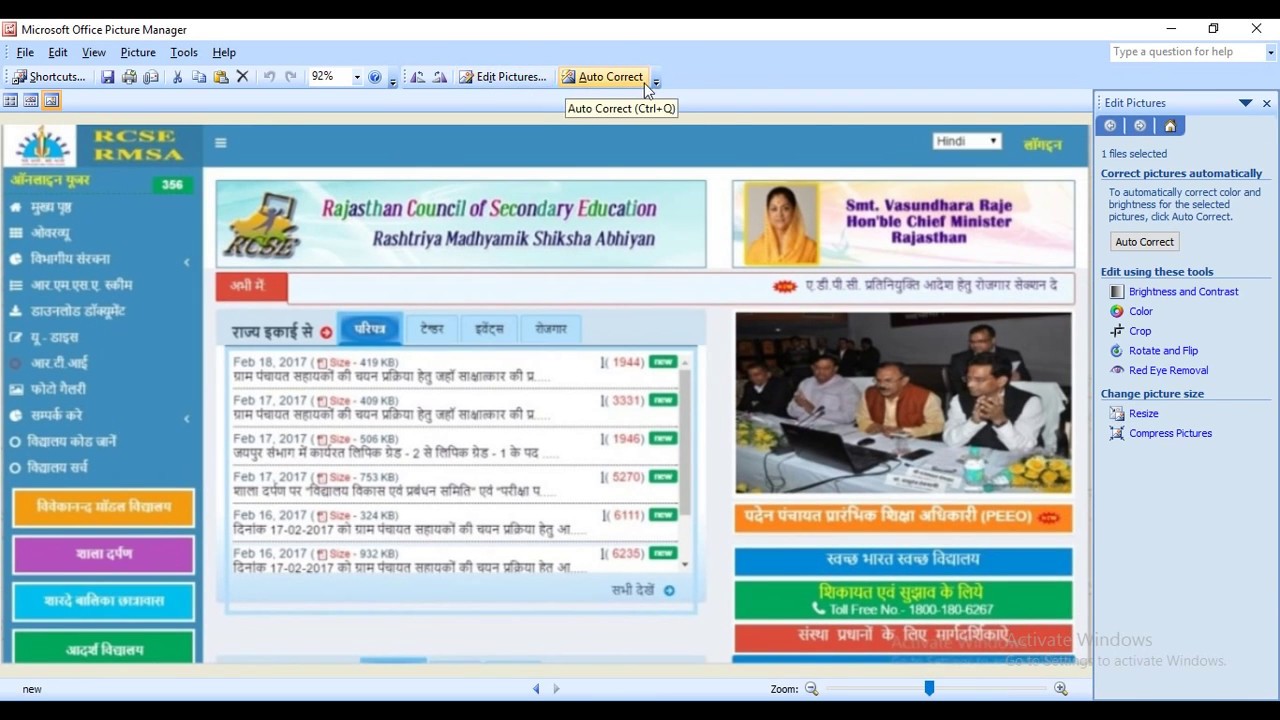This screenshot has height=720, width=1280.
Task: Click the Rotate and Flip icon
Action: click(x=1117, y=351)
